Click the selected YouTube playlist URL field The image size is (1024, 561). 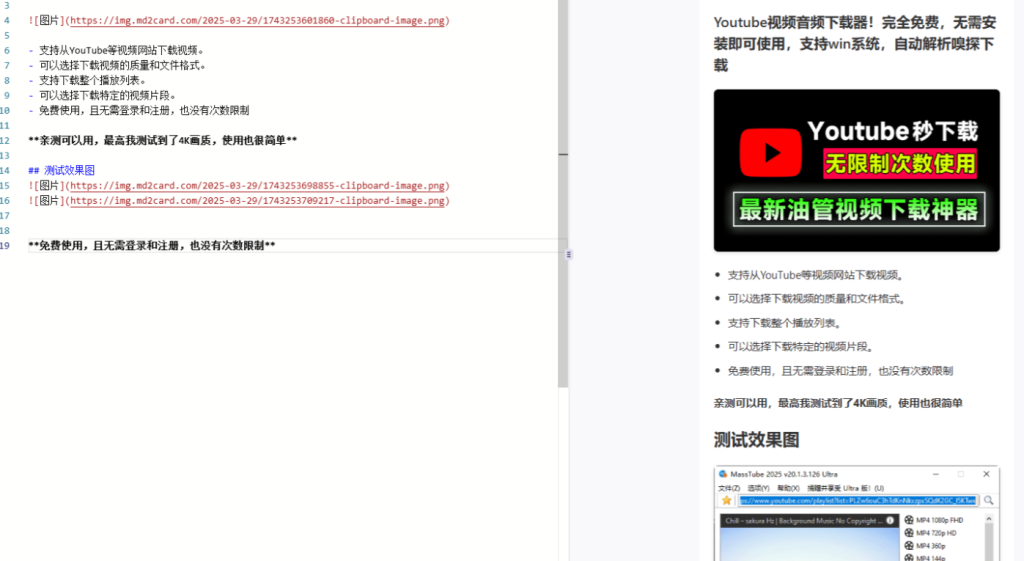coord(858,500)
